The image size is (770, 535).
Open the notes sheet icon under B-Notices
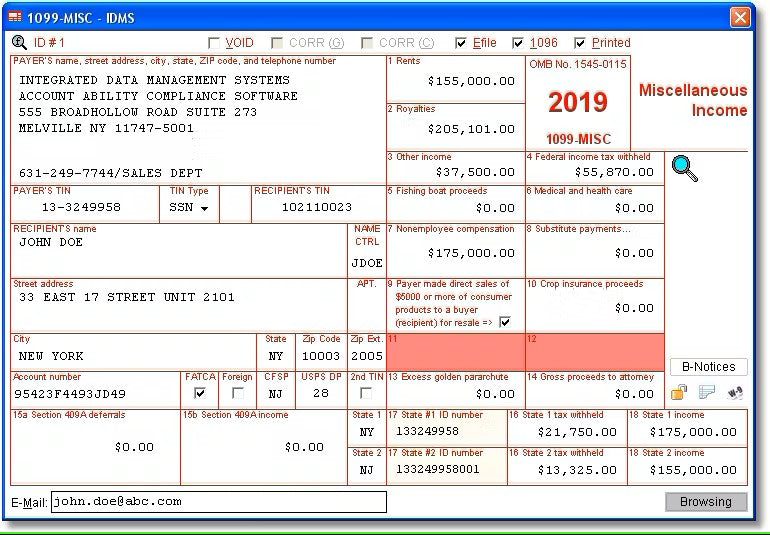(x=707, y=393)
